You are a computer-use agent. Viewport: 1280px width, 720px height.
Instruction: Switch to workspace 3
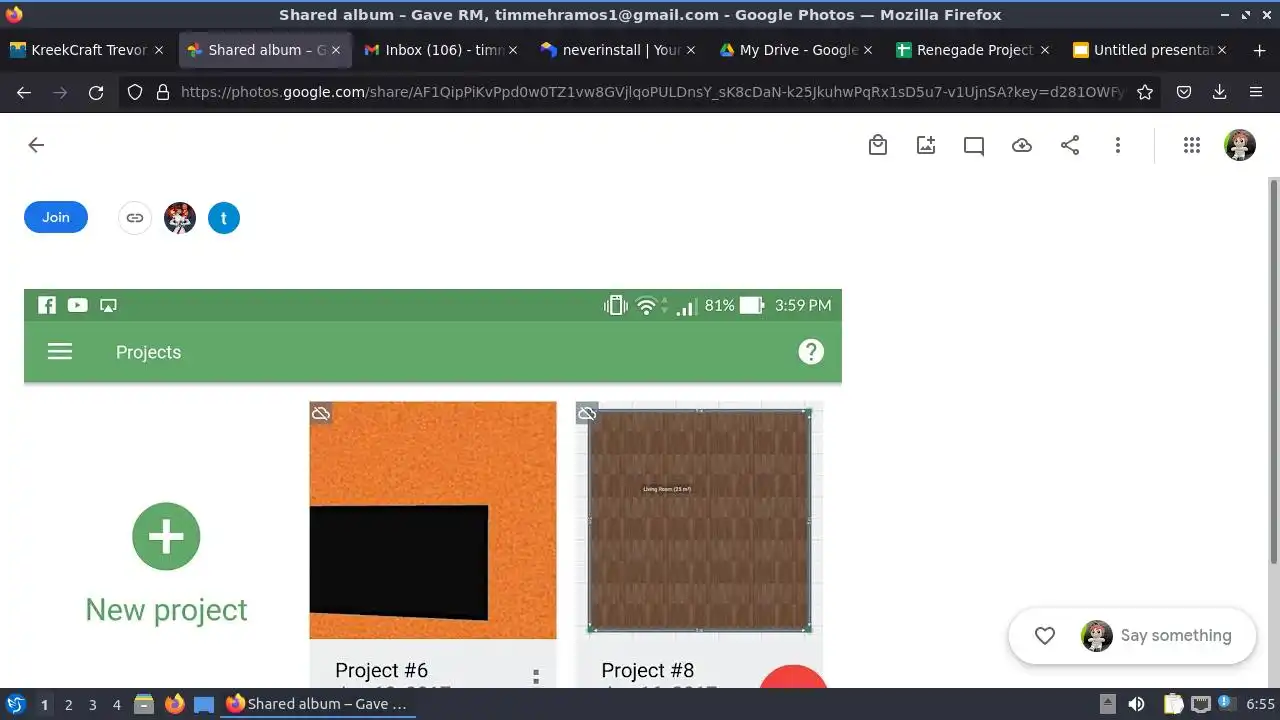(x=92, y=704)
